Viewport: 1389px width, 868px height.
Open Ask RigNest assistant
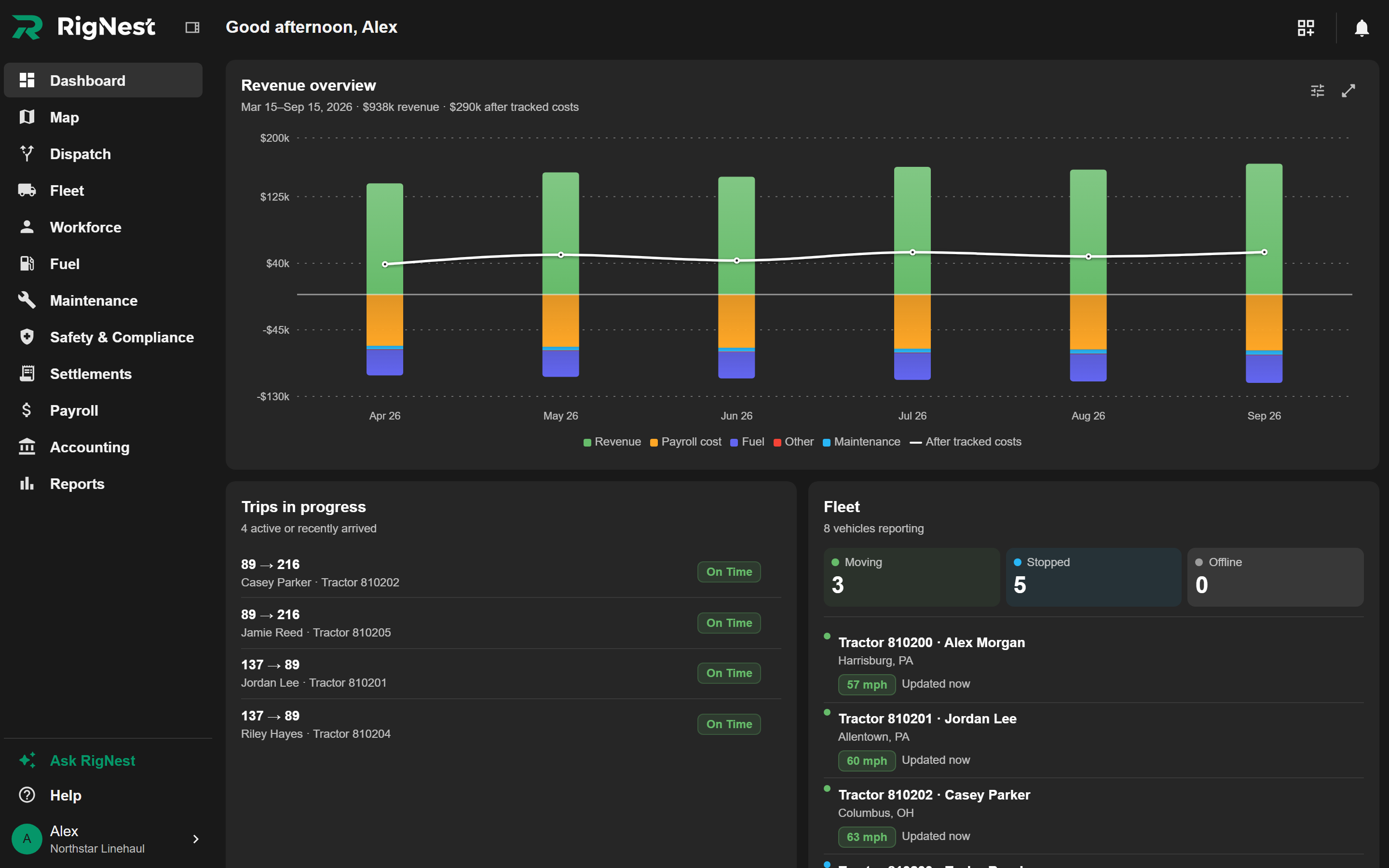103,760
